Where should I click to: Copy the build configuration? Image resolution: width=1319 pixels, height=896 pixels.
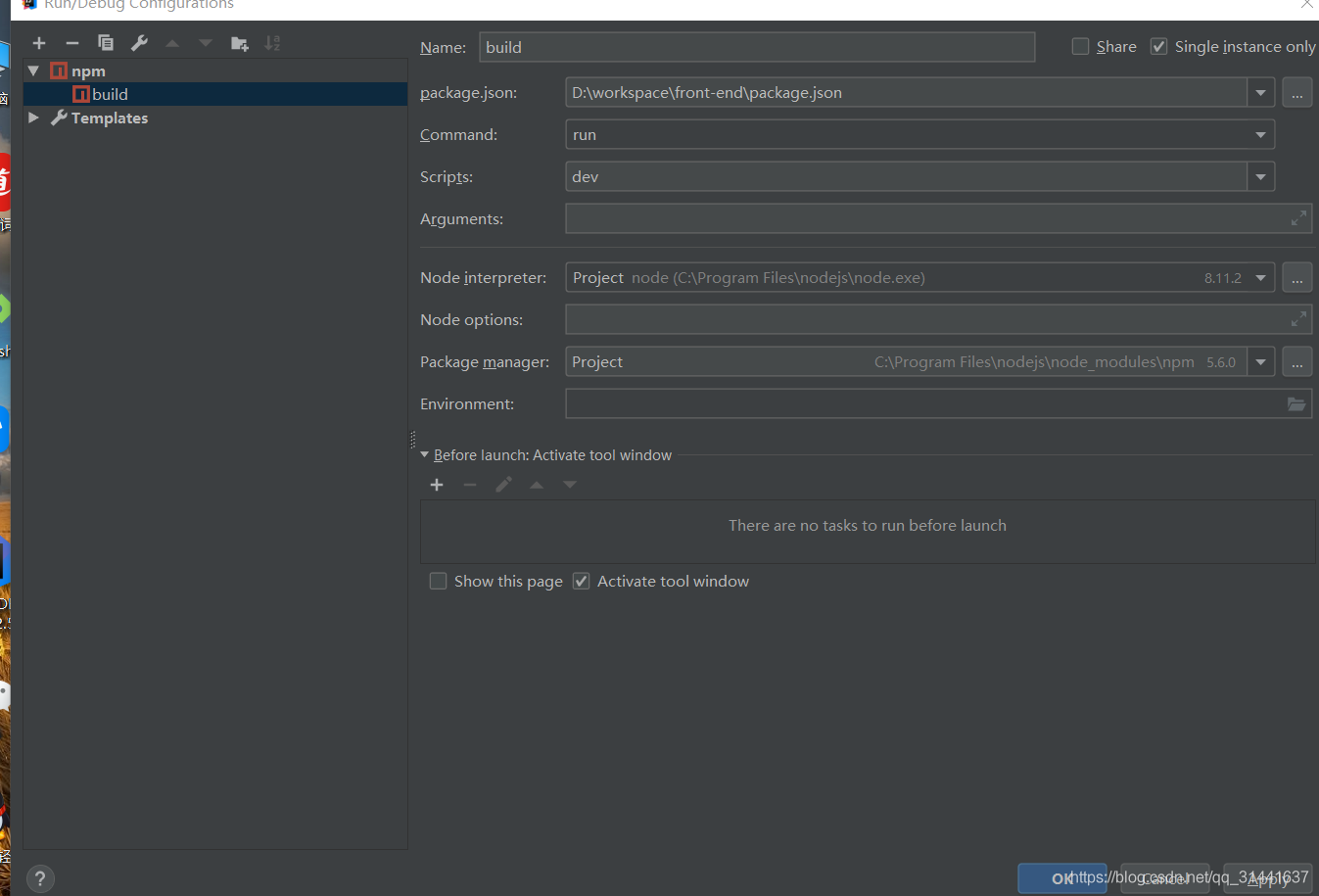105,43
